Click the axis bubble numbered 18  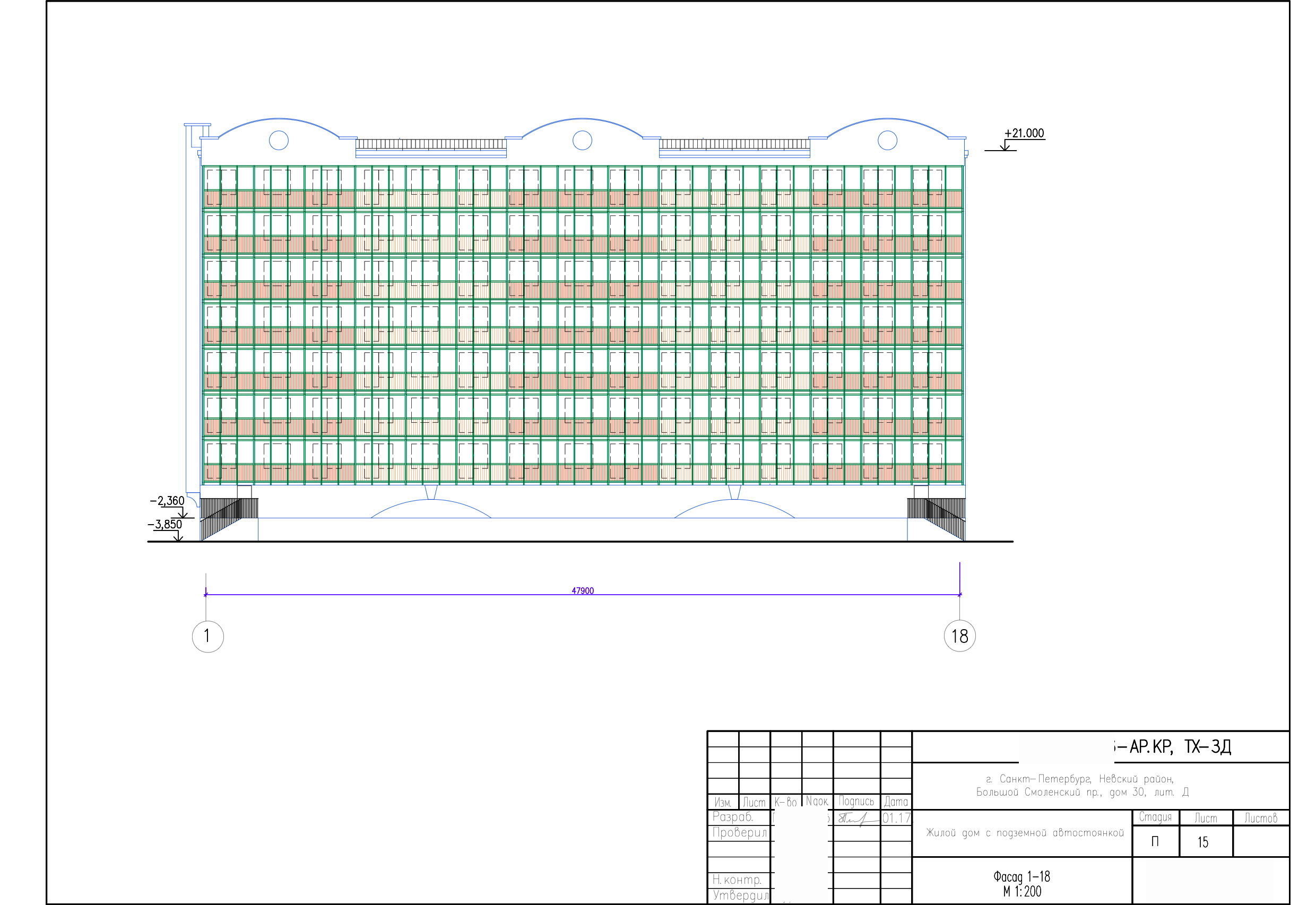click(959, 636)
